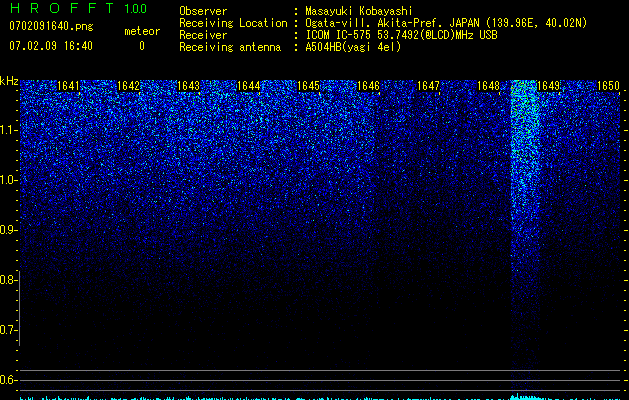Click the 1.1 kHz axis label
The height and width of the screenshot is (400, 629).
[9, 130]
